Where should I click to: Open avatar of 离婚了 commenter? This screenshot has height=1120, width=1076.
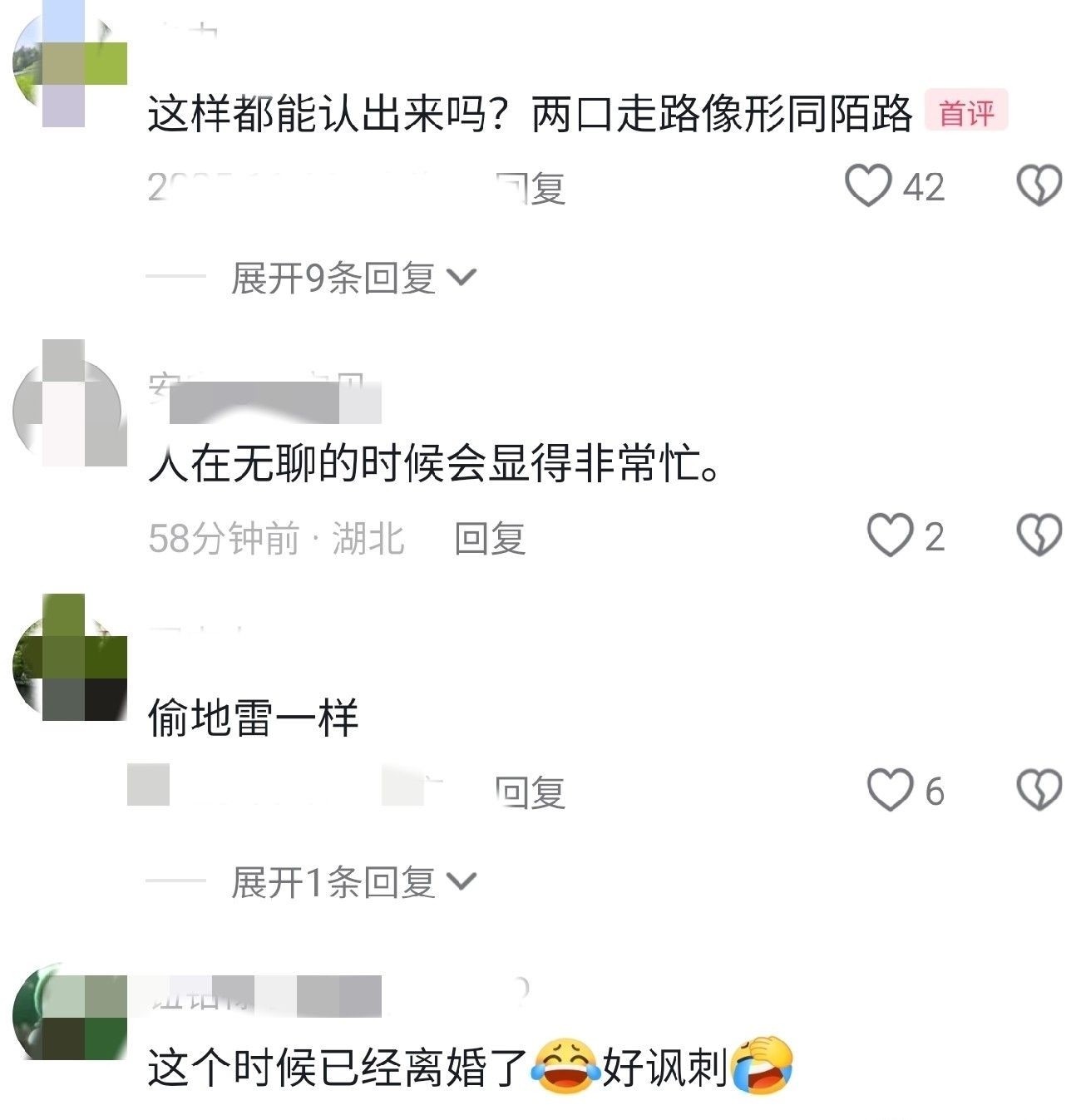pos(68,1014)
